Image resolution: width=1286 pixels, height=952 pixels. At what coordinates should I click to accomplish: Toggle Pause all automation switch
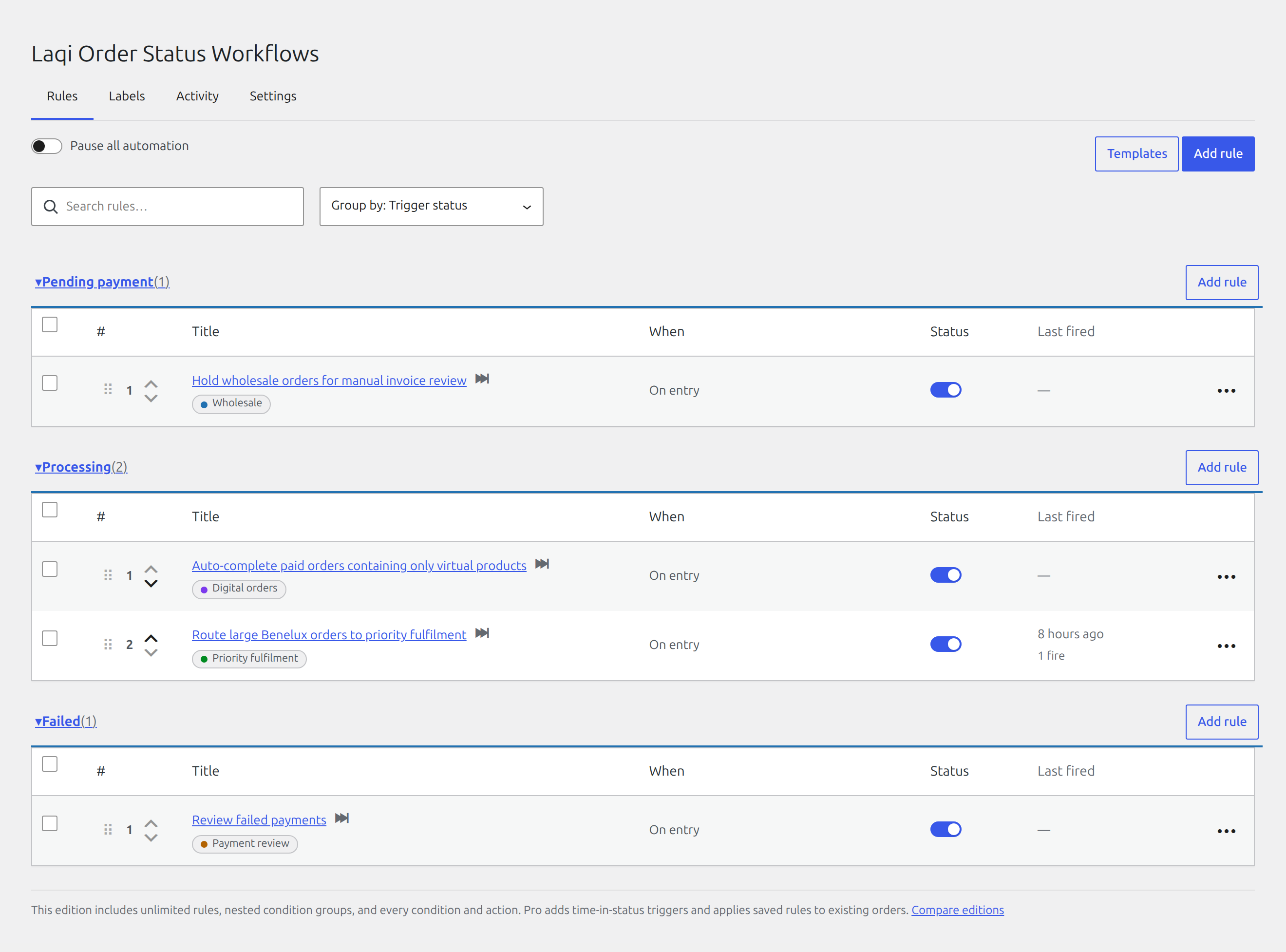[47, 146]
